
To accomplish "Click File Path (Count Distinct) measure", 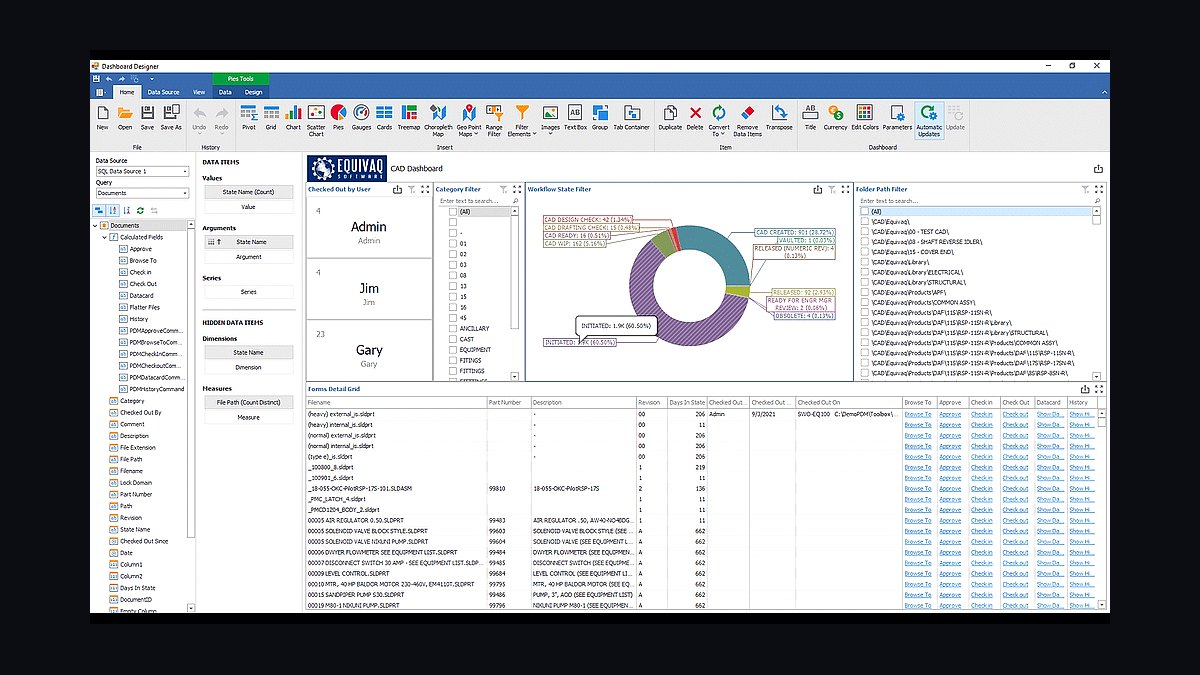I will tap(248, 402).
